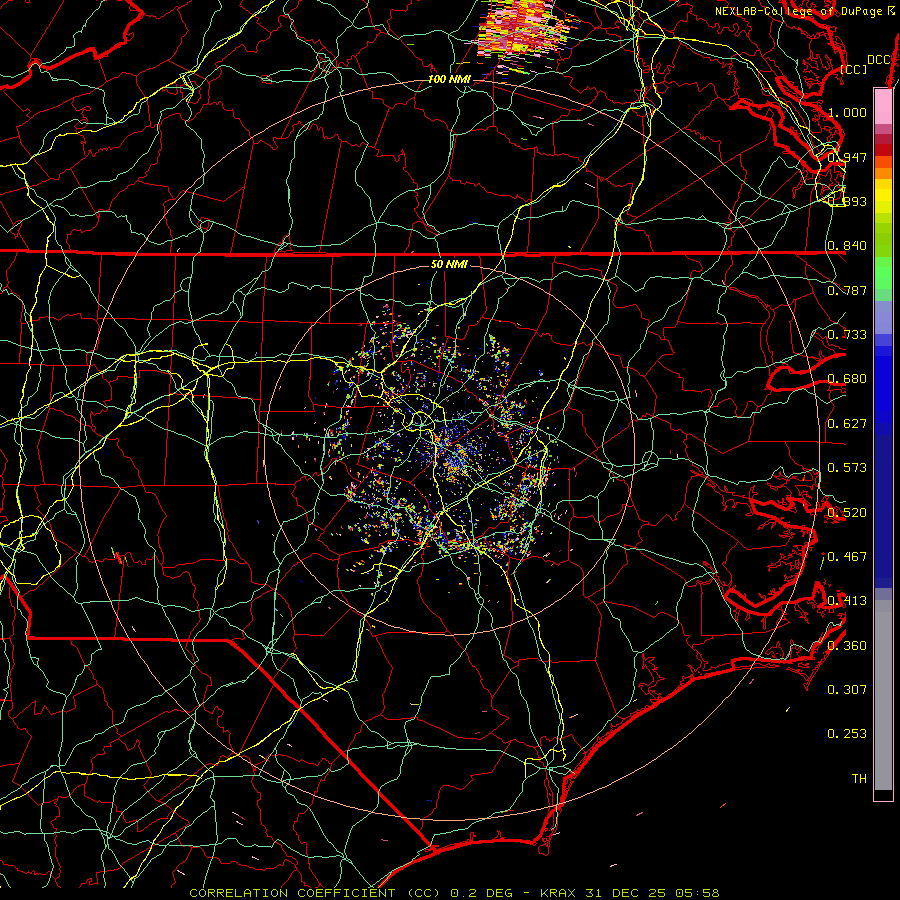Viewport: 900px width, 900px height.
Task: Select the gray segment of the color bar
Action: pyautogui.click(x=883, y=695)
